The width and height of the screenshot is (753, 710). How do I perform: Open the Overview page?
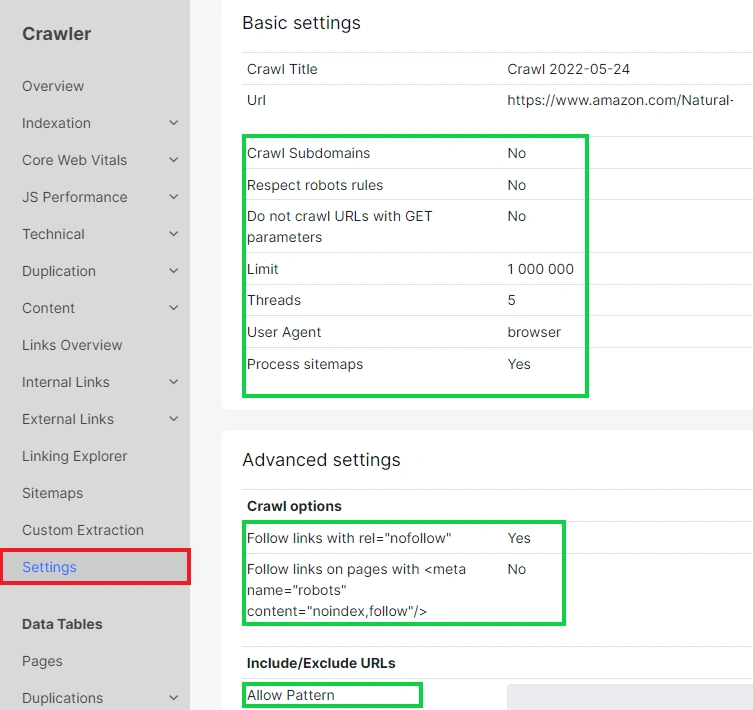point(53,86)
